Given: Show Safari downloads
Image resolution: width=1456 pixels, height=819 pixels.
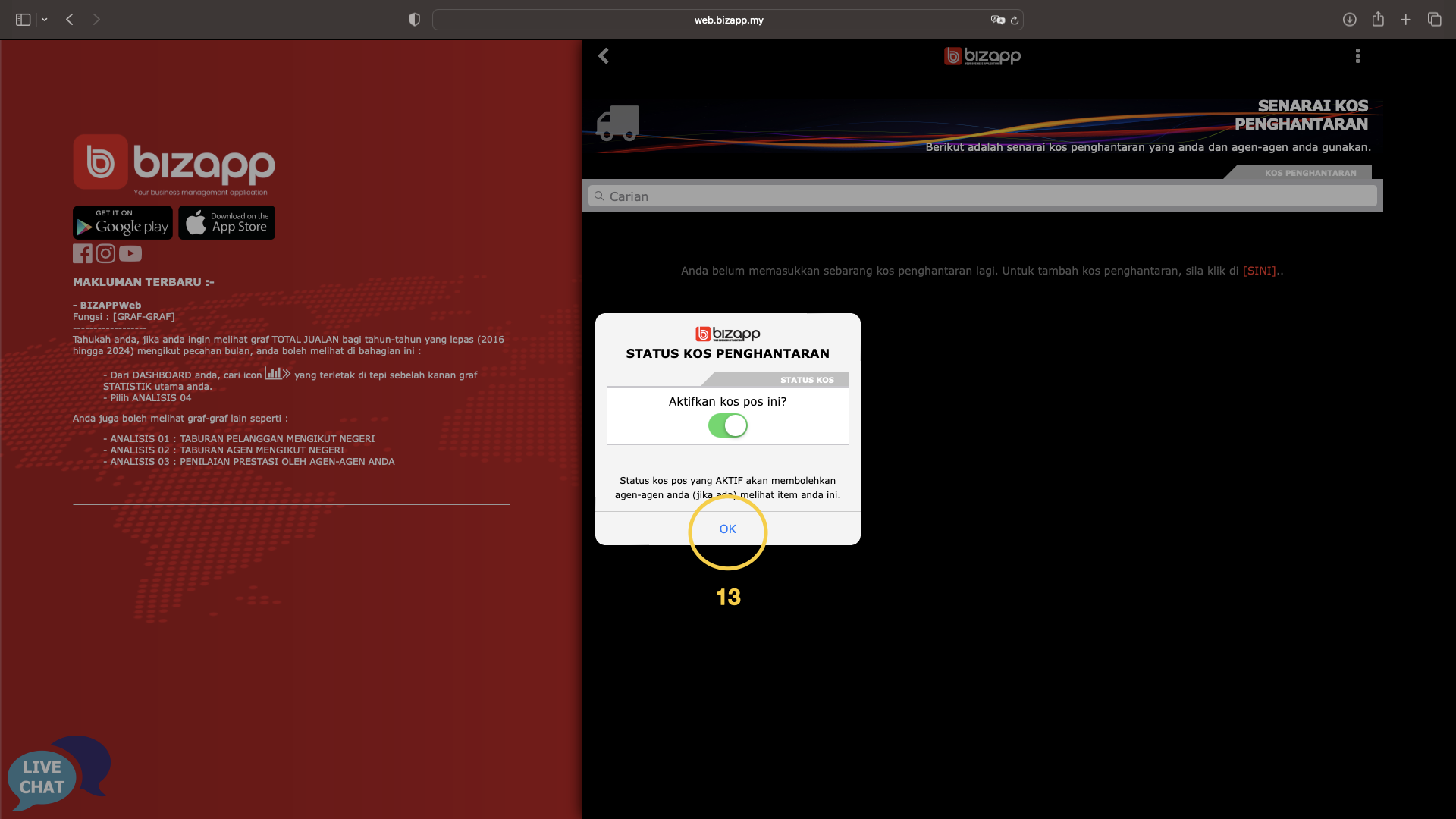Looking at the screenshot, I should coord(1349,20).
